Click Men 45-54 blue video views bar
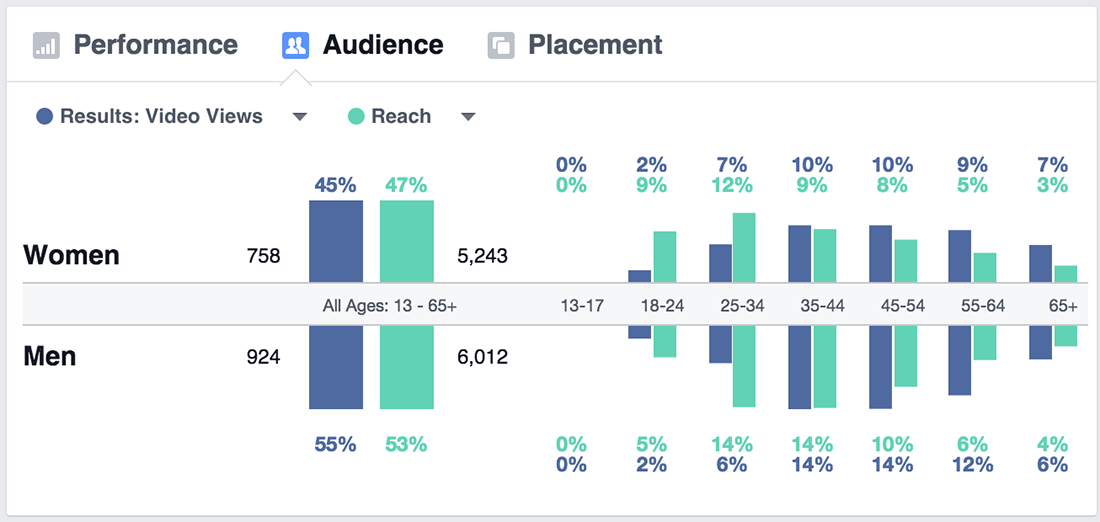 pos(880,367)
